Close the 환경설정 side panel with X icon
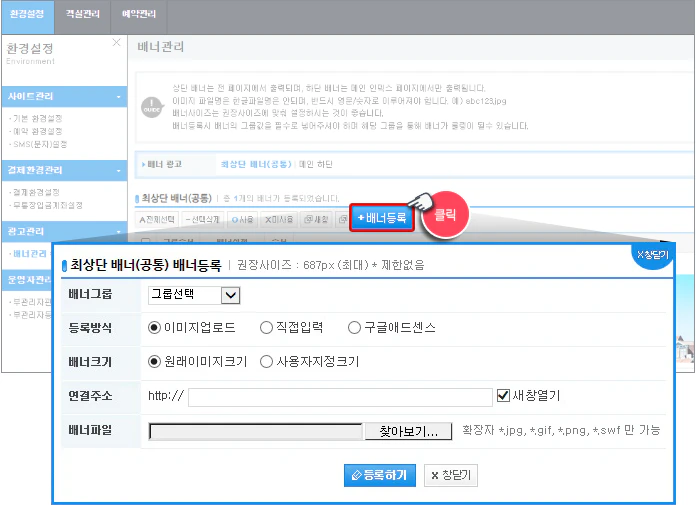This screenshot has width=696, height=505. coord(116,43)
